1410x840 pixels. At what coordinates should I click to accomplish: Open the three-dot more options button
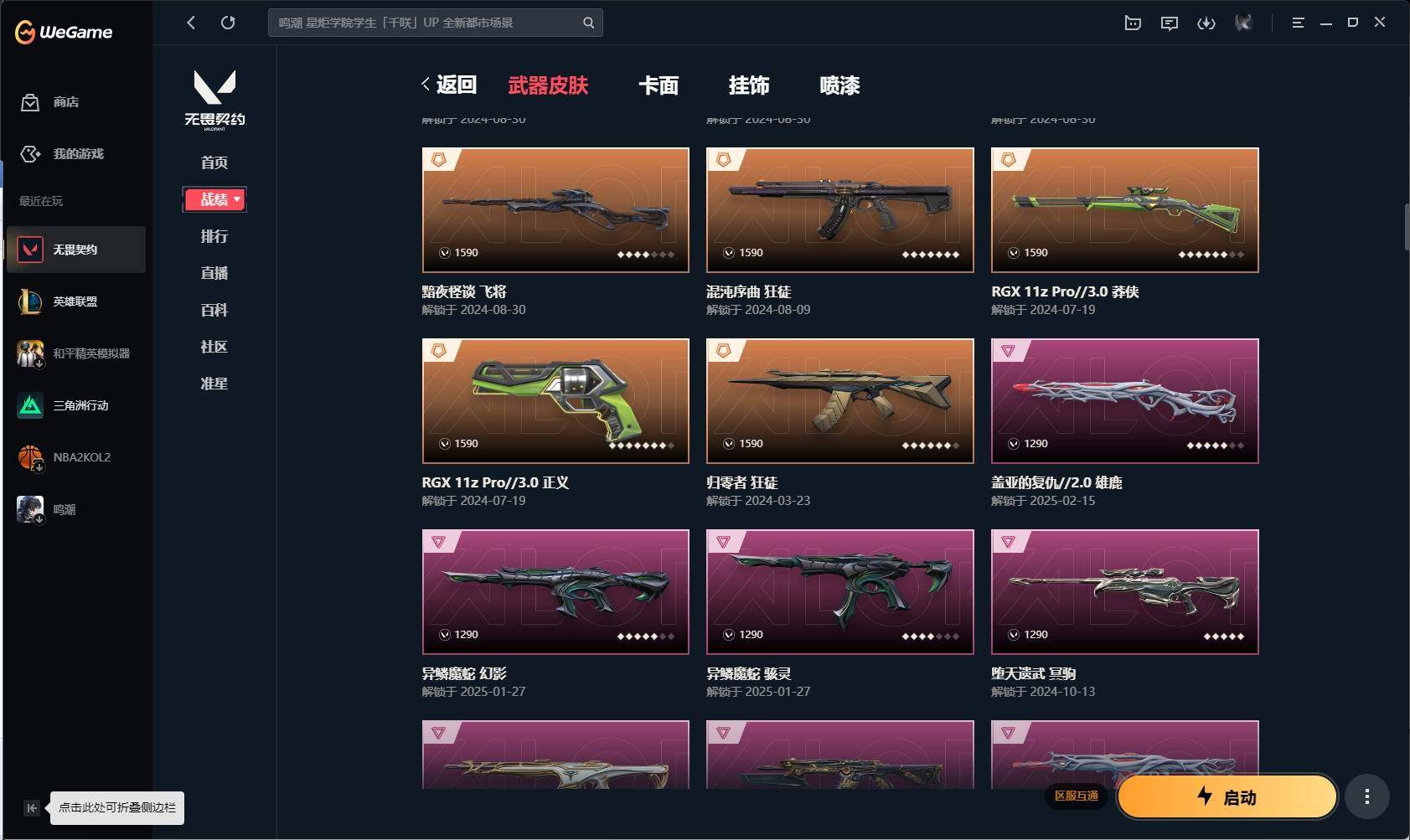click(x=1367, y=796)
